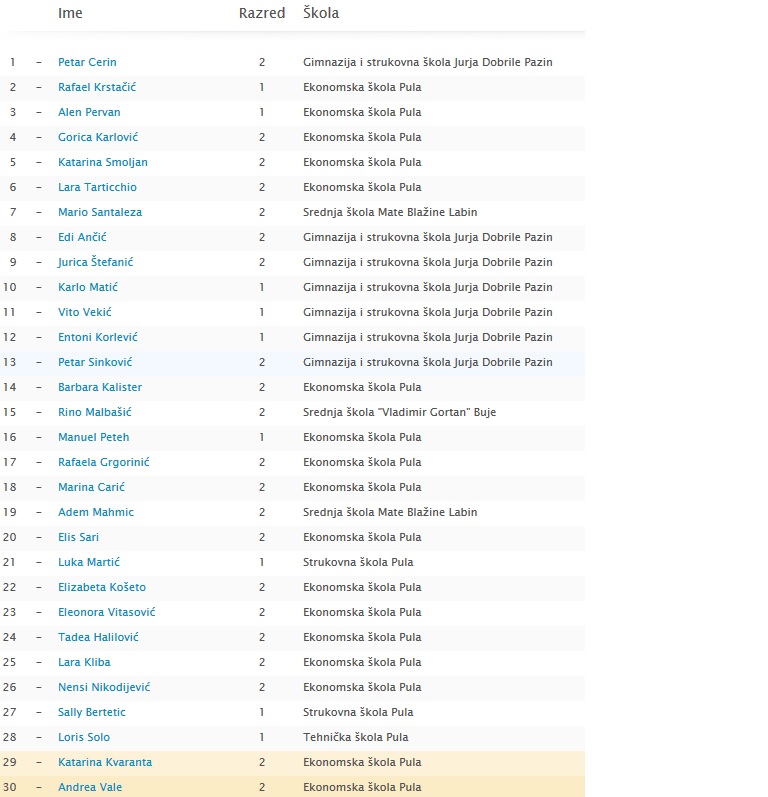Screen dimensions: 768x797
Task: Select the Lara Kliba link
Action: coord(84,662)
